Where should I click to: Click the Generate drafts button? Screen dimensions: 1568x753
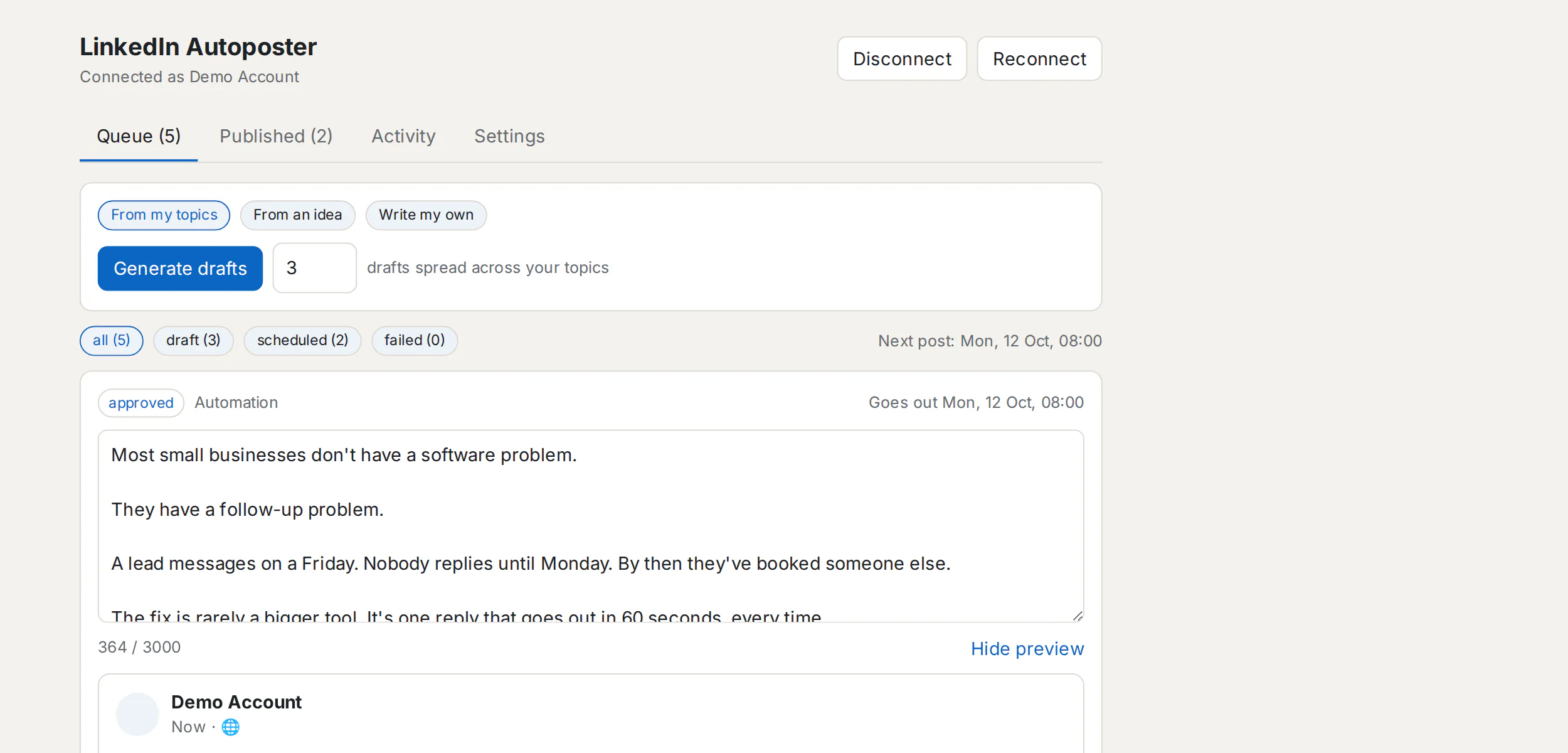(180, 269)
